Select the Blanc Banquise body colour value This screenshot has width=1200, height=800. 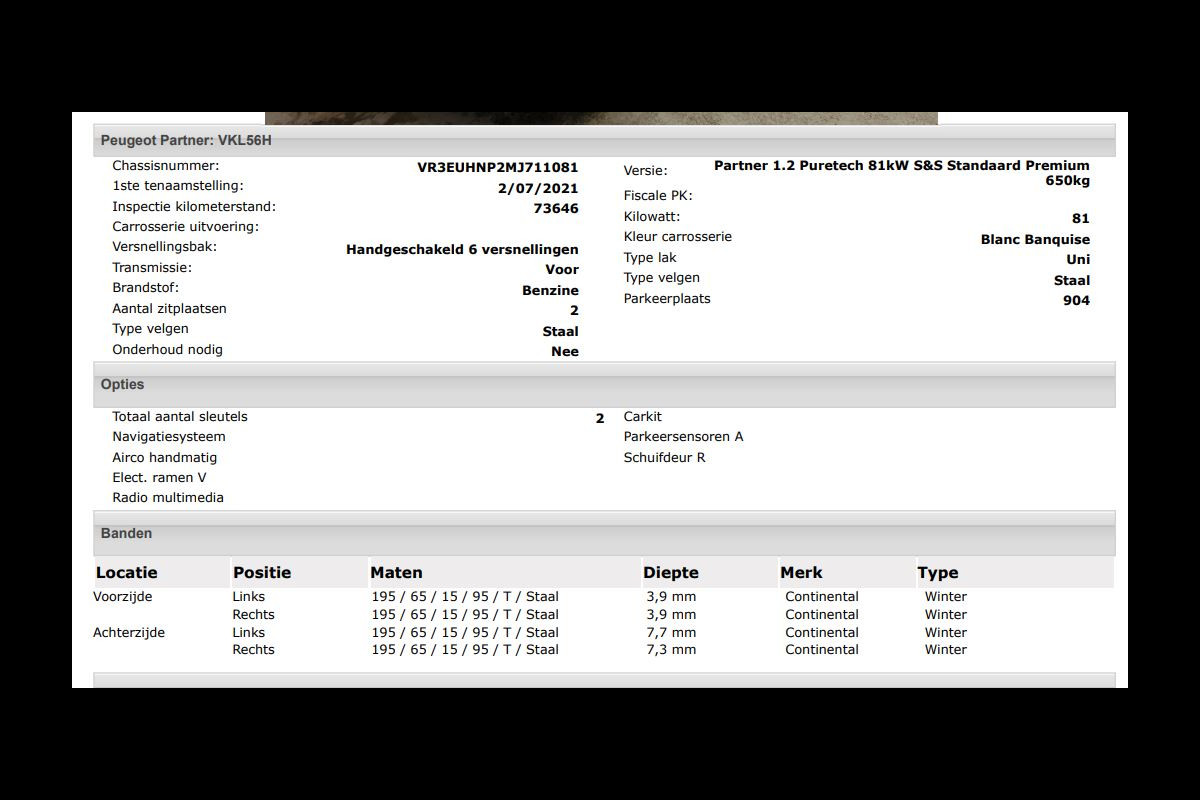point(1035,240)
